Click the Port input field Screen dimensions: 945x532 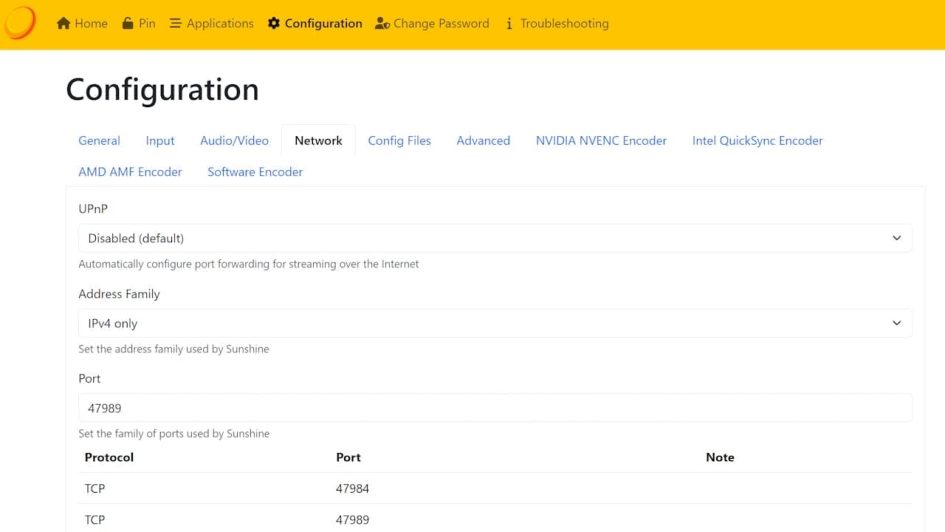[x=495, y=408]
